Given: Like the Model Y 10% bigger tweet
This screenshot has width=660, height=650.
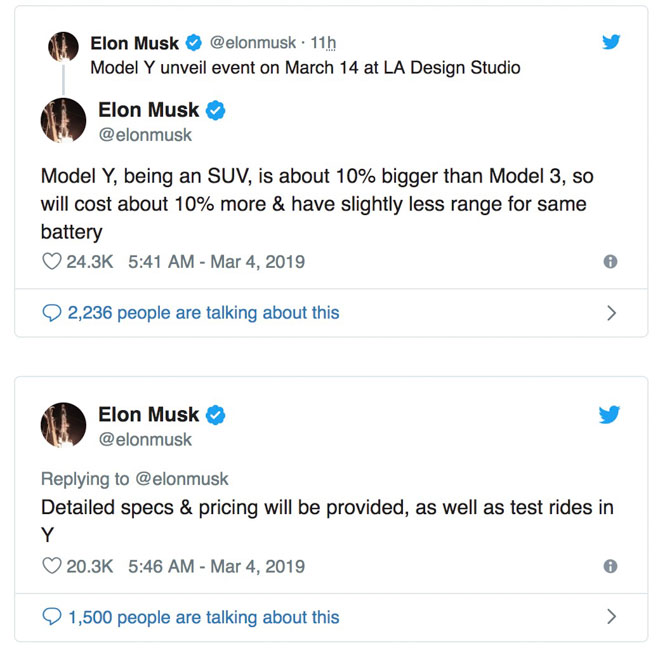Looking at the screenshot, I should [x=52, y=262].
